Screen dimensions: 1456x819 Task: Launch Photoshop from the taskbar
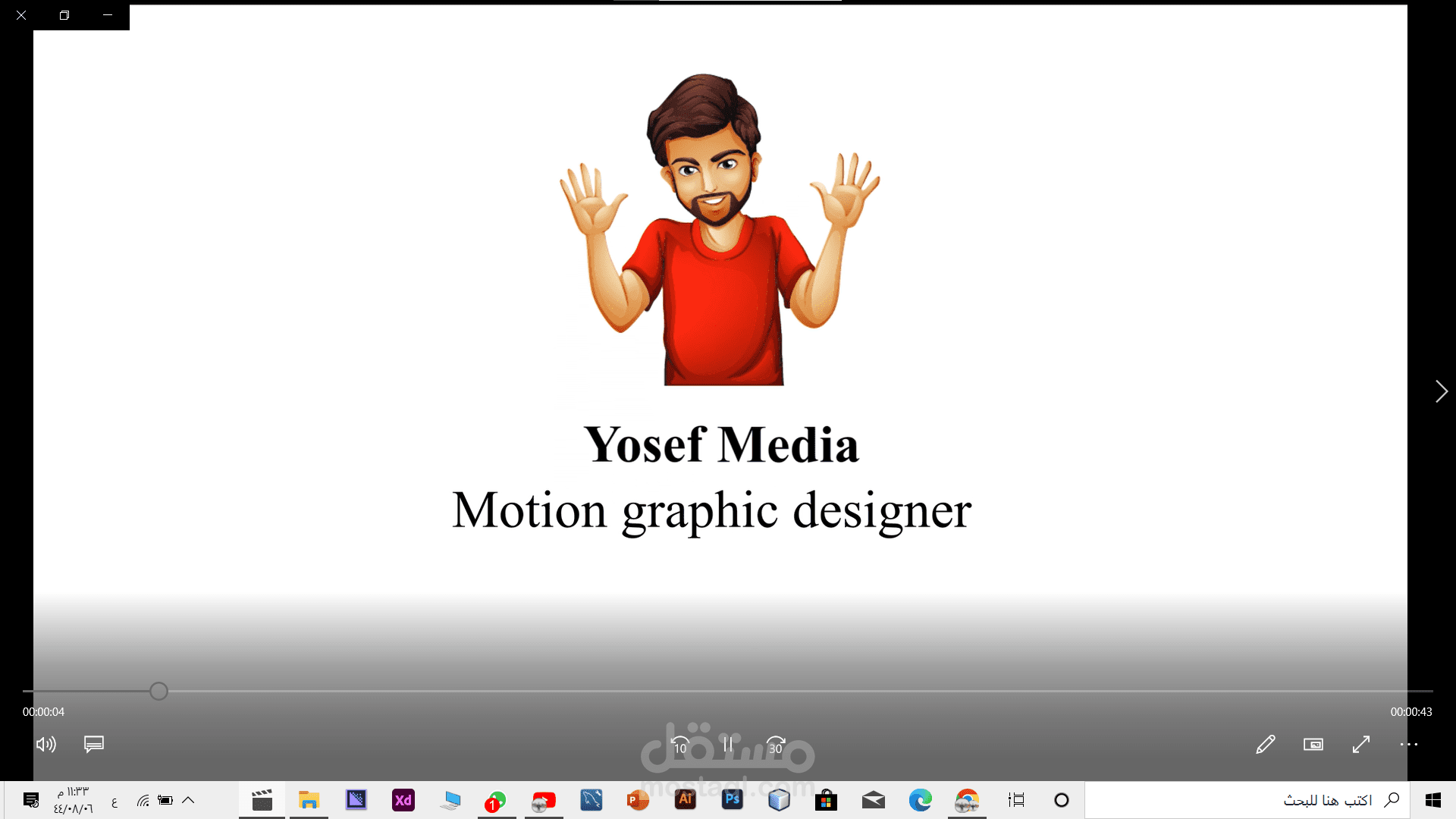(x=732, y=800)
